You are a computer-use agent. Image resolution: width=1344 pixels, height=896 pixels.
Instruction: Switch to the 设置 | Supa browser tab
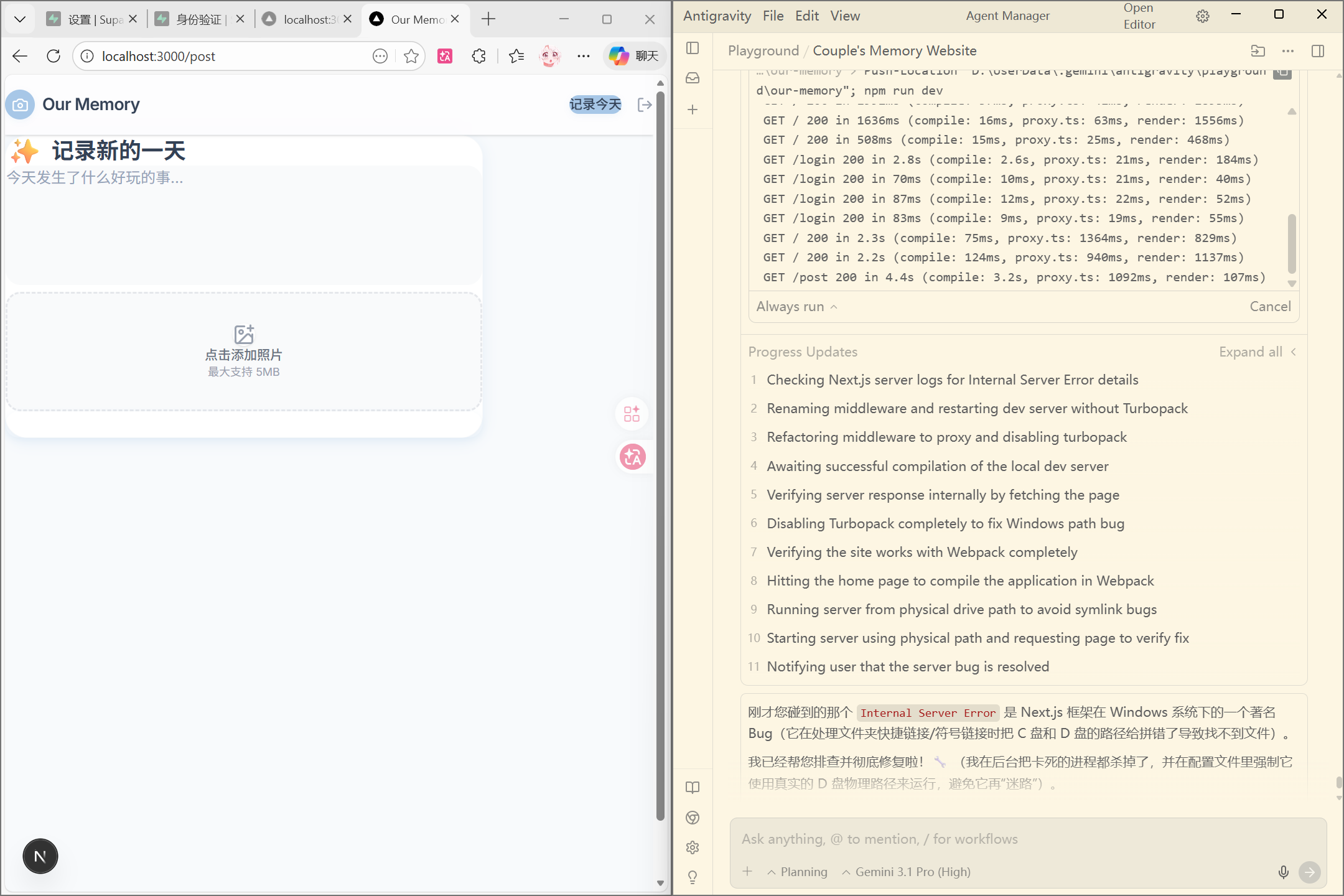[91, 19]
